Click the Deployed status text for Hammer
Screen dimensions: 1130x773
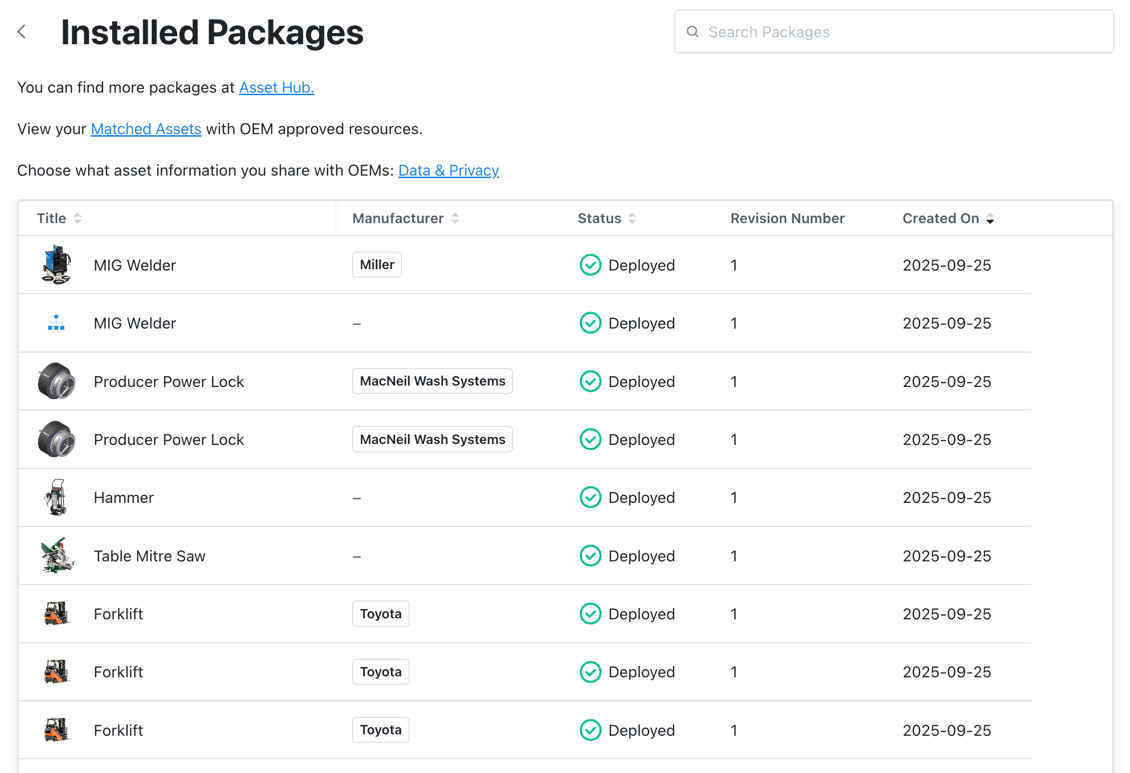[641, 498]
